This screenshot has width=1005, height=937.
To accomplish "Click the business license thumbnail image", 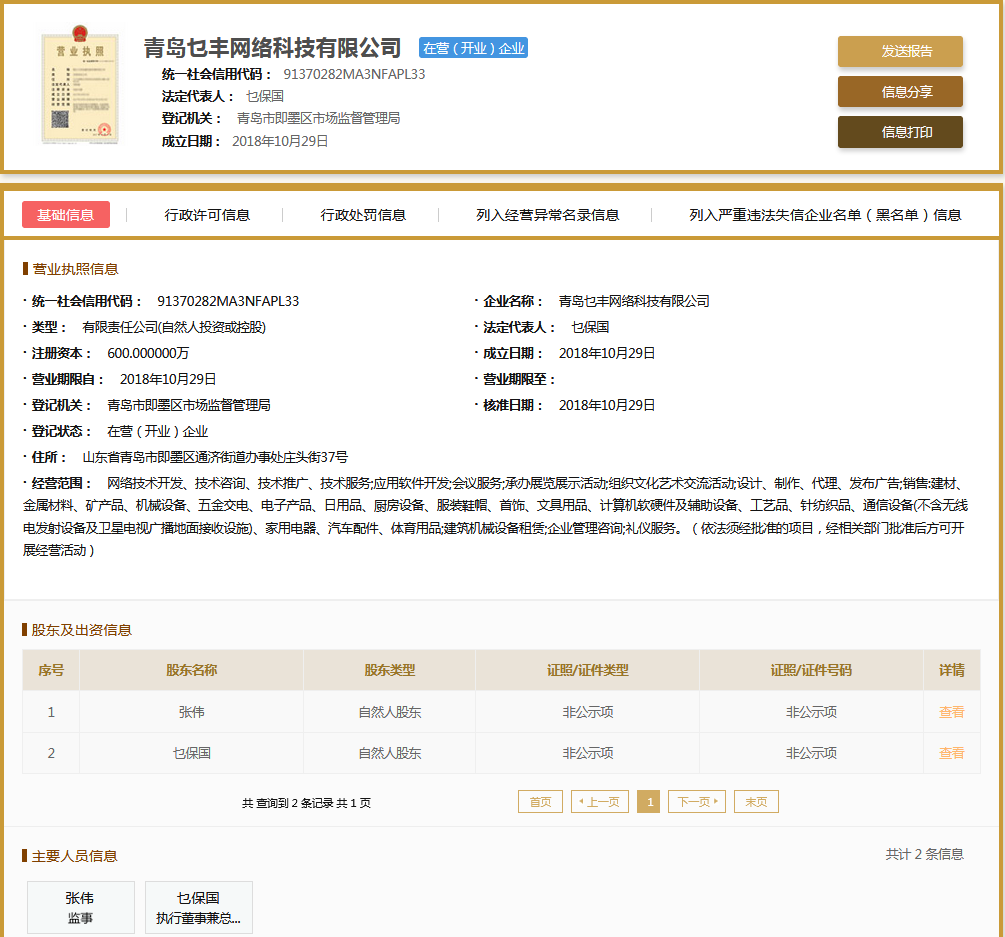I will click(79, 88).
